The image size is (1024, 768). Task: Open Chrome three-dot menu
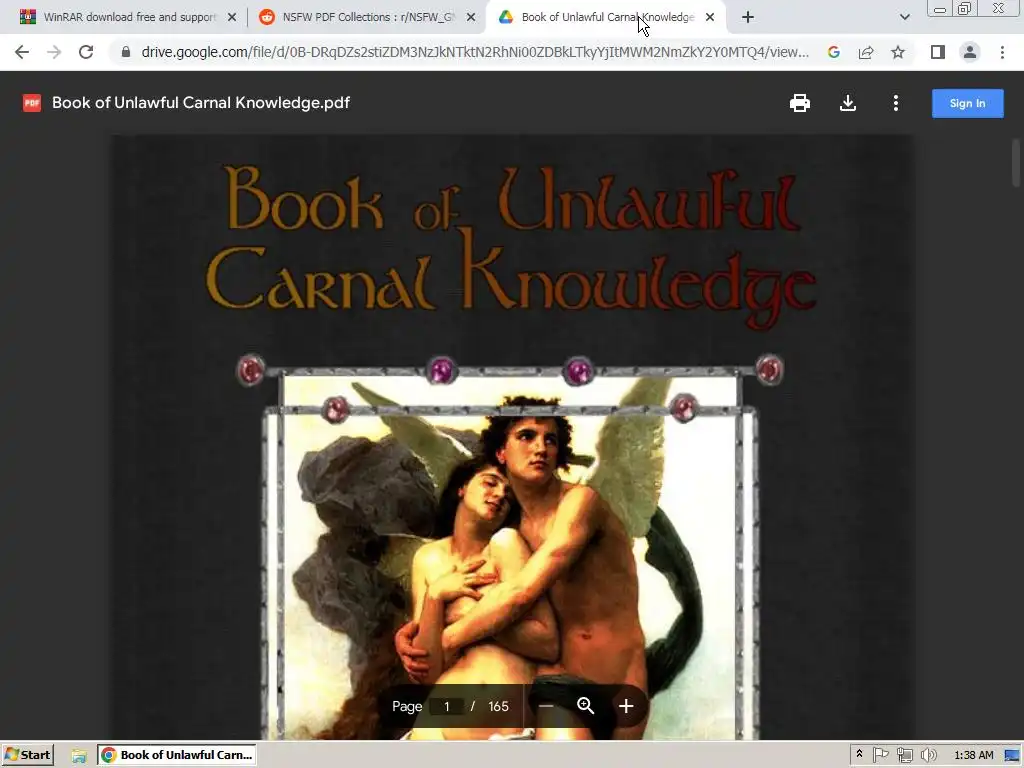pos(1002,52)
